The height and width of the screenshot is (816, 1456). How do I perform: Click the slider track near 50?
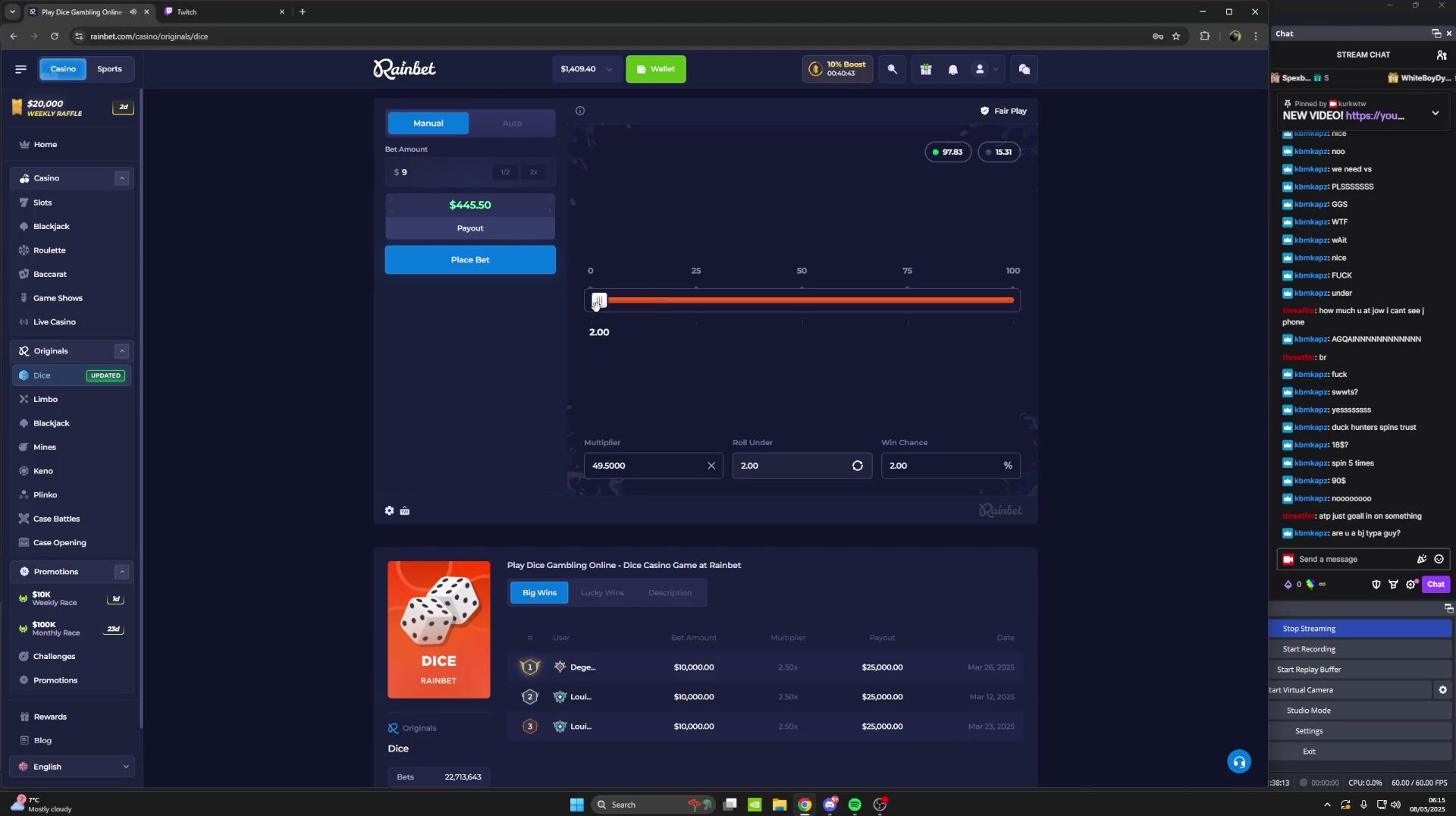(x=802, y=300)
